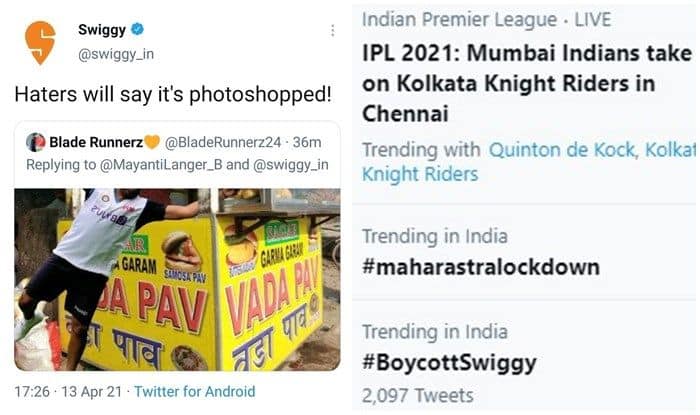Click the Swiggy account name
The image size is (700, 415).
click(102, 30)
